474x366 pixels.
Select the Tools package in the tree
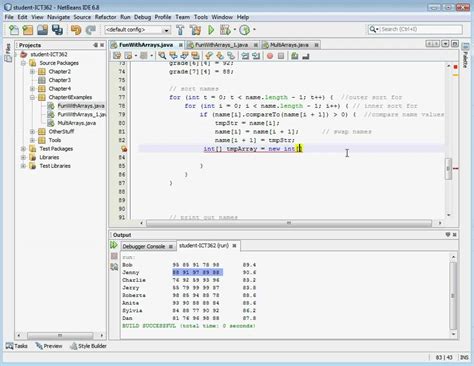coord(55,140)
